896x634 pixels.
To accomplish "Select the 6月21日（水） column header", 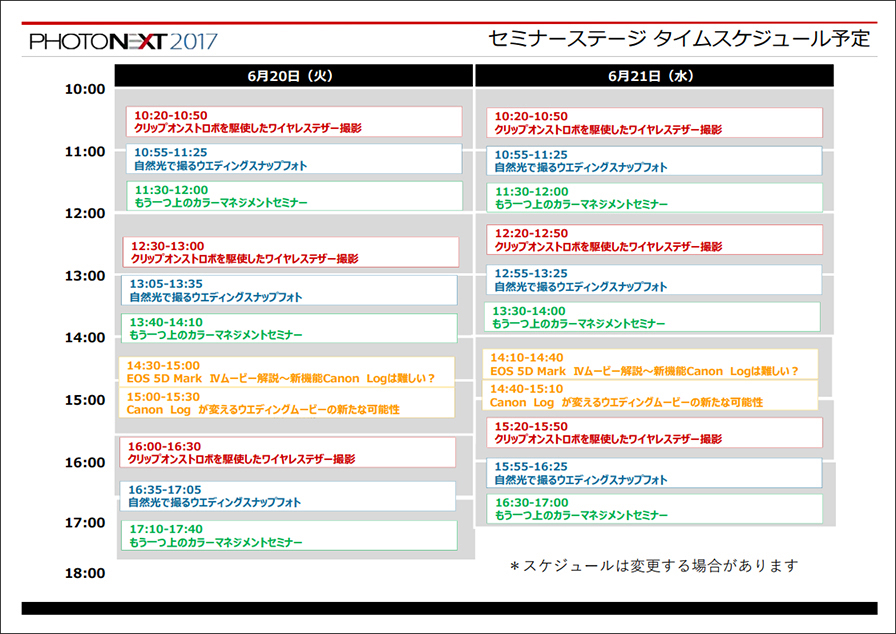I will [x=653, y=76].
